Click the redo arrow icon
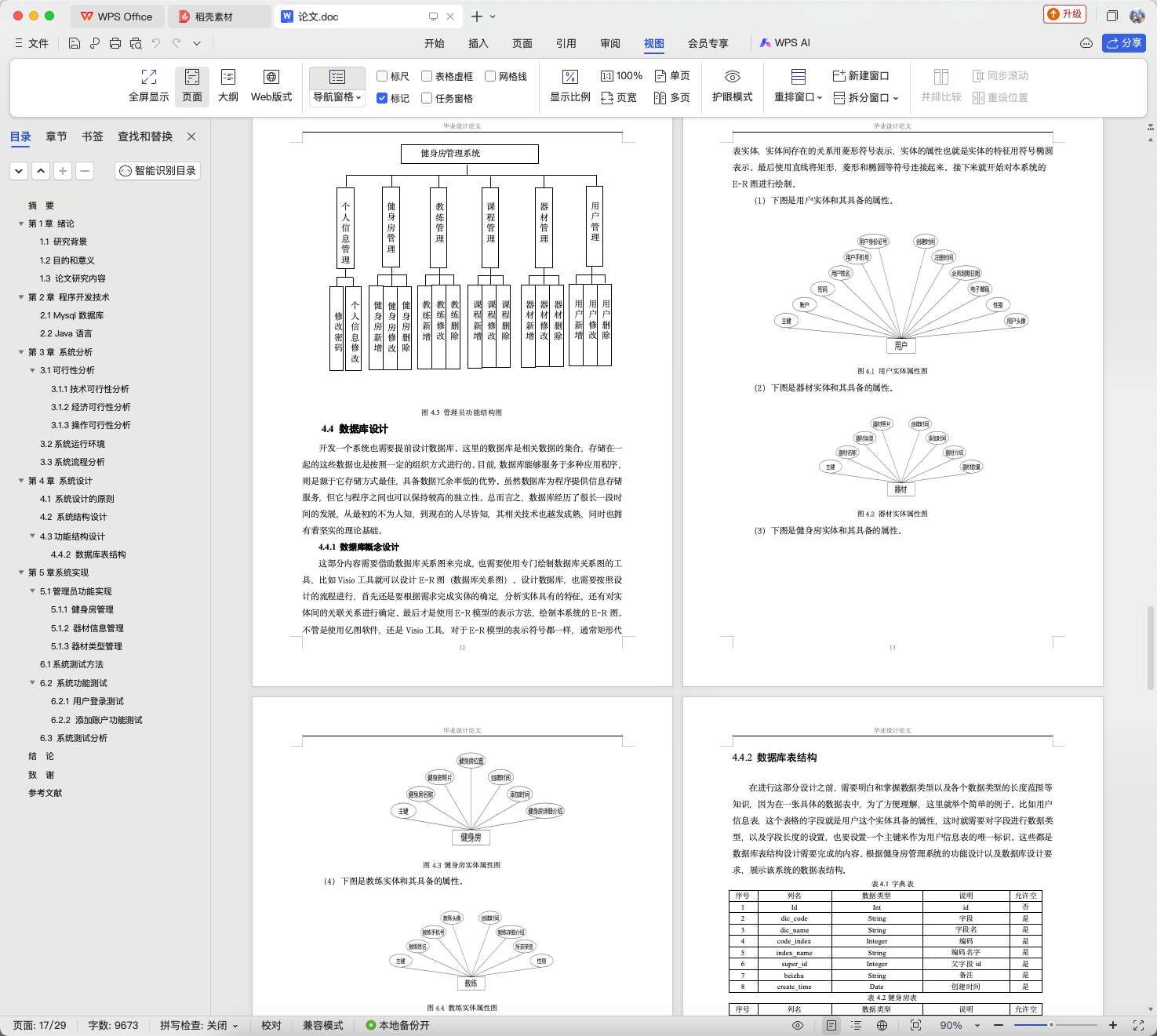 [x=176, y=43]
